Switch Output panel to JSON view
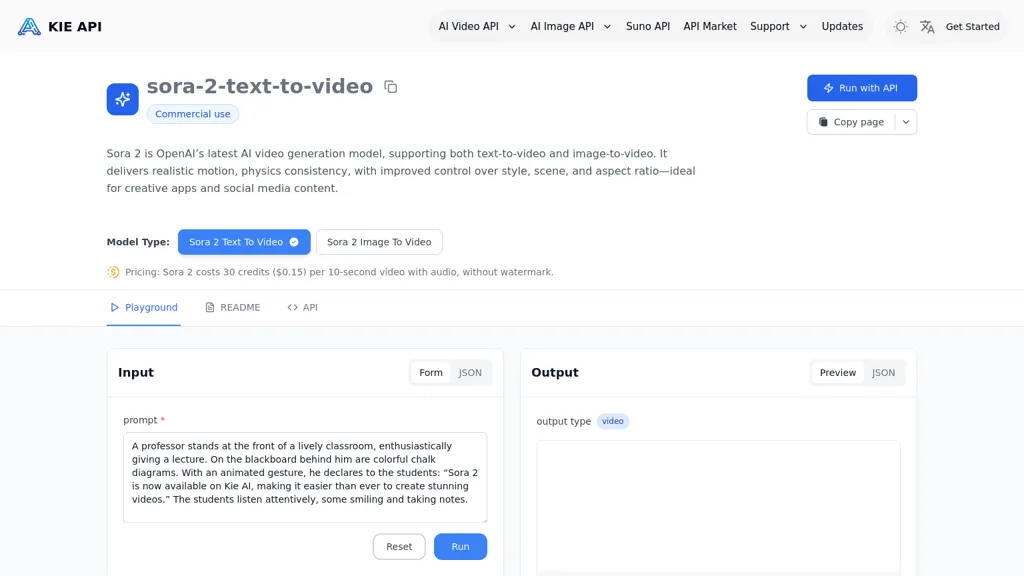The width and height of the screenshot is (1024, 576). pos(883,373)
